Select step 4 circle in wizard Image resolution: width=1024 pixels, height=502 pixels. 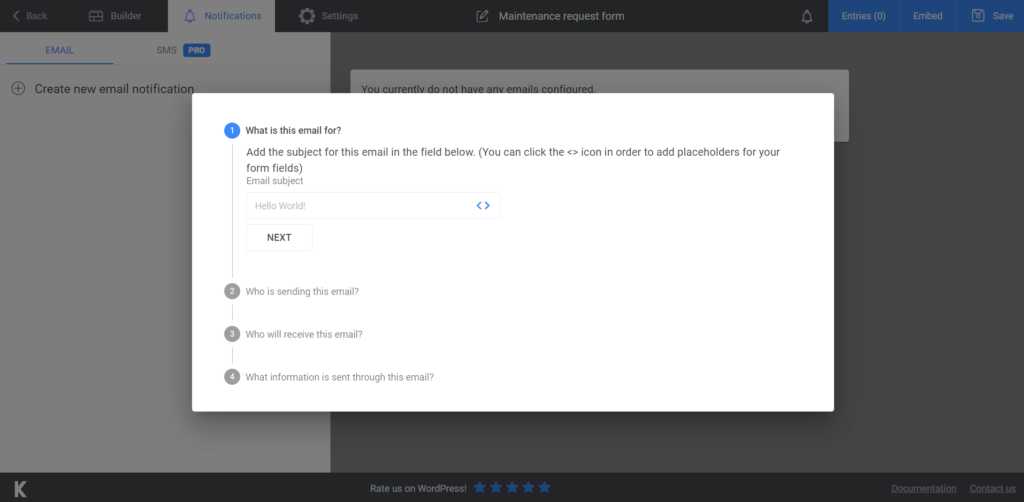click(232, 377)
